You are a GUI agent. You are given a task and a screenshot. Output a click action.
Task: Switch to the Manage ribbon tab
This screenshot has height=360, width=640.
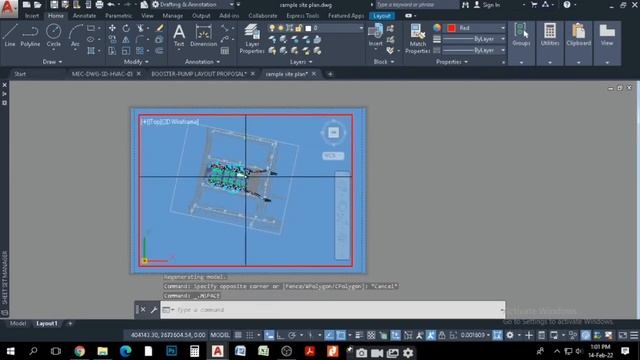[173, 16]
